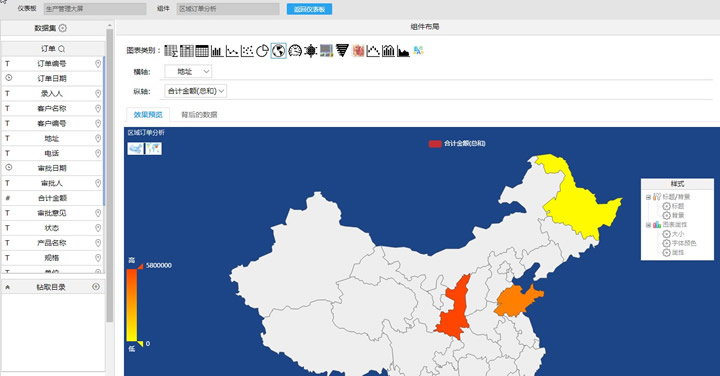Select the 效果预览 tab
The height and width of the screenshot is (376, 720).
pyautogui.click(x=148, y=115)
